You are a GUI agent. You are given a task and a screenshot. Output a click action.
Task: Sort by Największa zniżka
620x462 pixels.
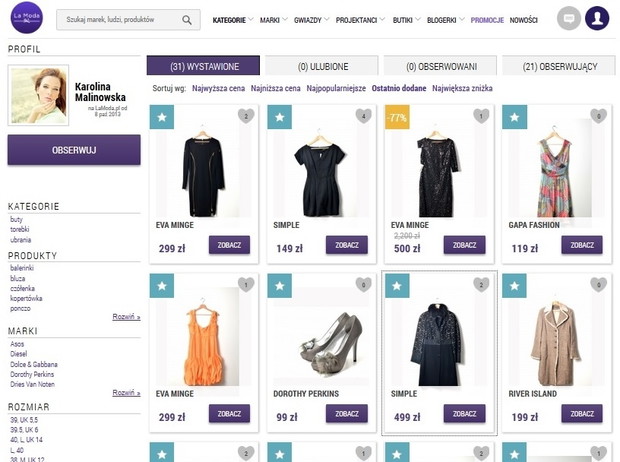click(462, 88)
